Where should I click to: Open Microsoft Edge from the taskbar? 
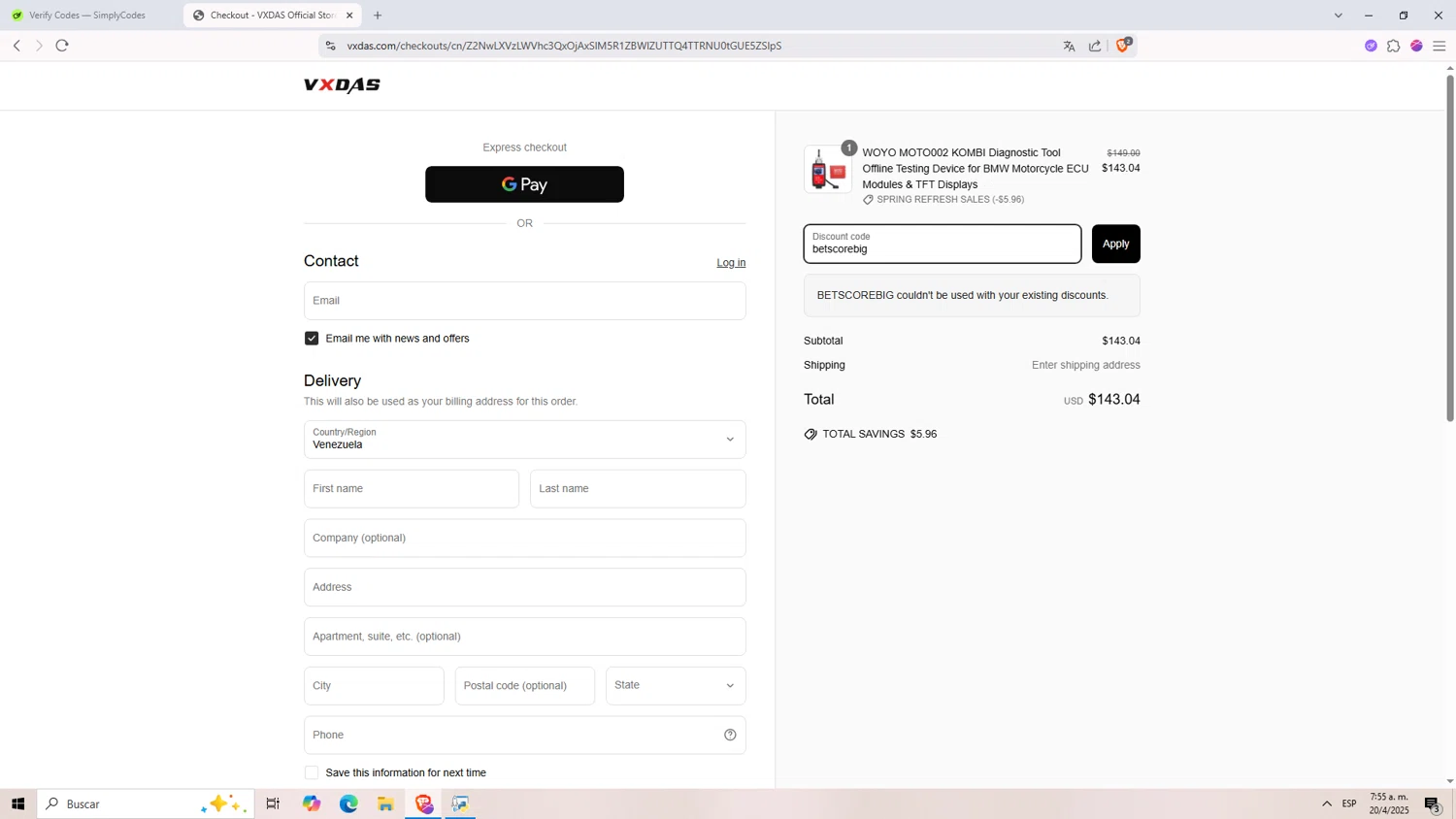[x=348, y=803]
